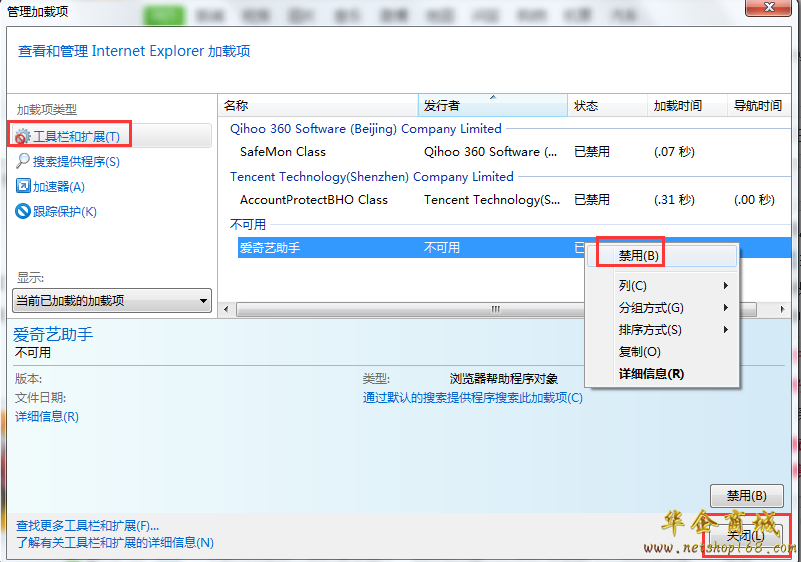Click the Accelerators arrow icon
Image resolution: width=801 pixels, height=562 pixels.
click(x=23, y=185)
